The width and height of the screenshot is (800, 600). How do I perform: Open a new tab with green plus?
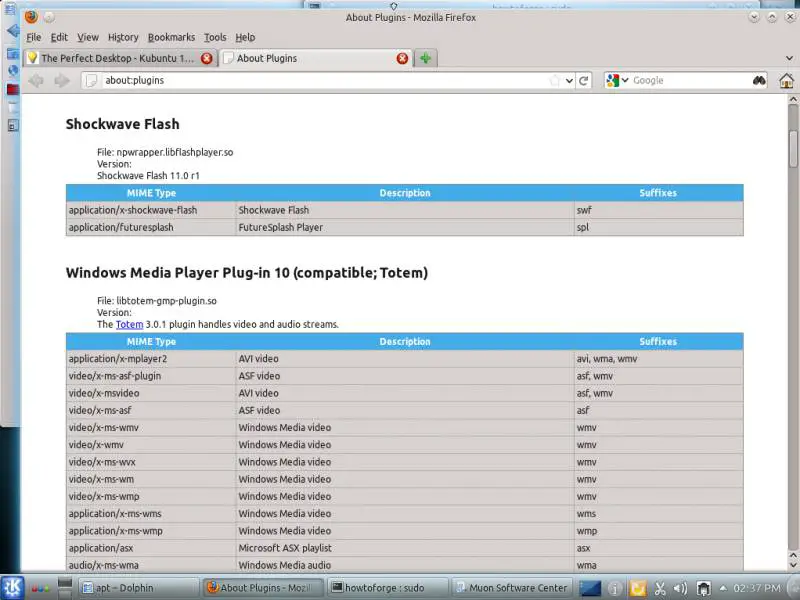(x=426, y=58)
